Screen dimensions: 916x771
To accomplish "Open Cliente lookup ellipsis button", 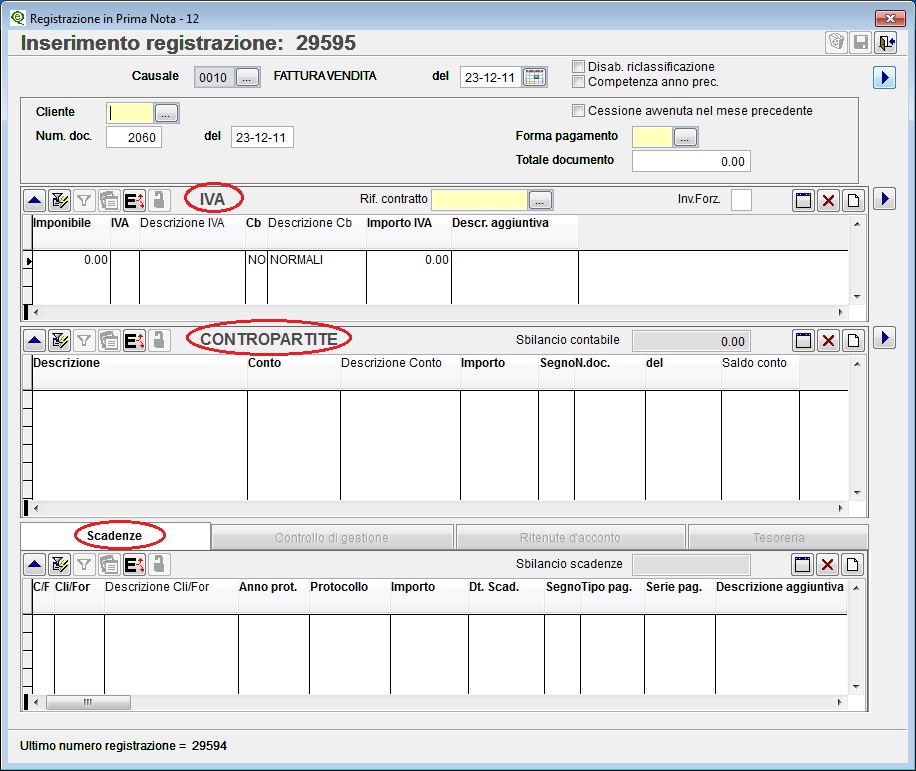I will tap(166, 113).
